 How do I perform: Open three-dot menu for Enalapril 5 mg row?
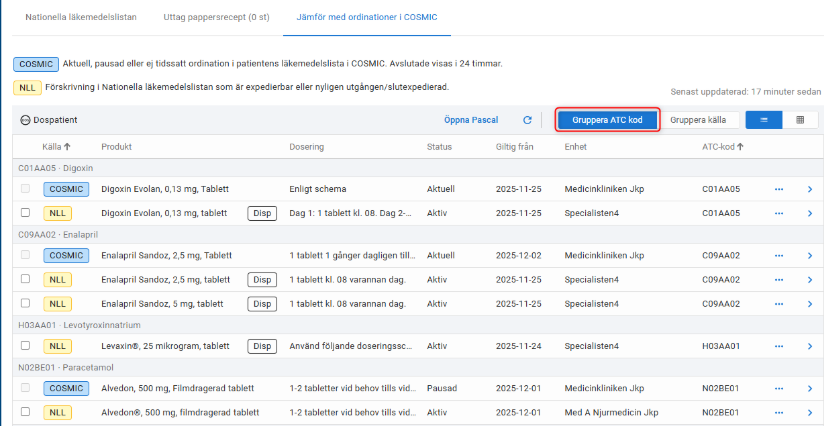click(x=779, y=303)
